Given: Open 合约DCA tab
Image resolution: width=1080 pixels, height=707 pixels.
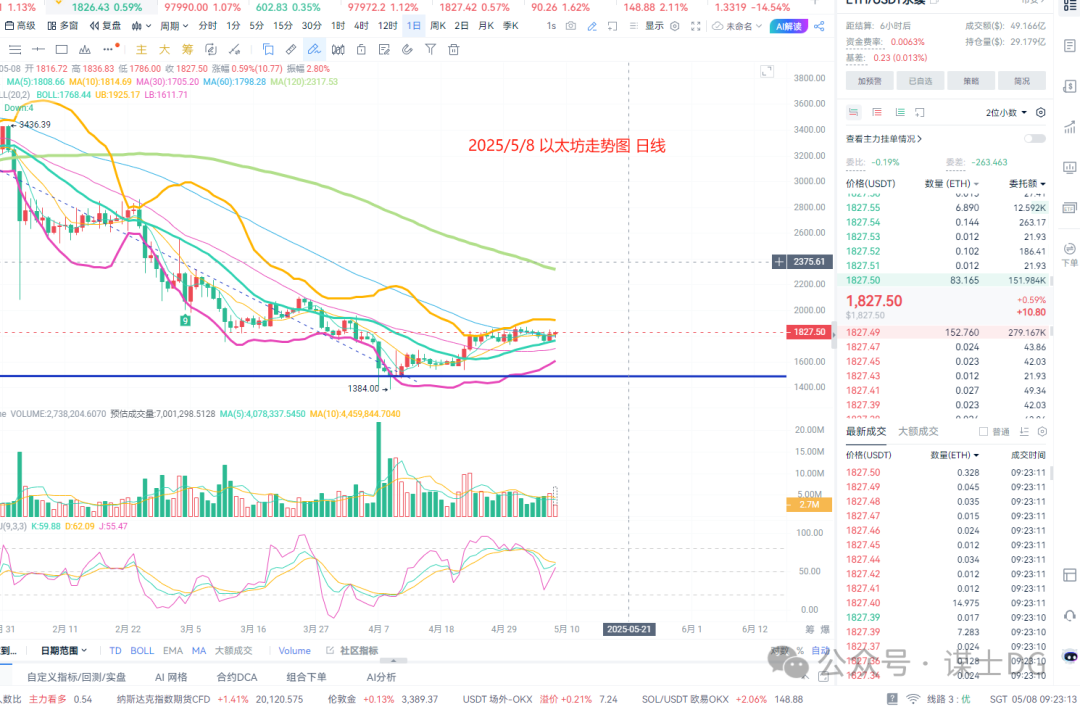Looking at the screenshot, I should coord(237,677).
